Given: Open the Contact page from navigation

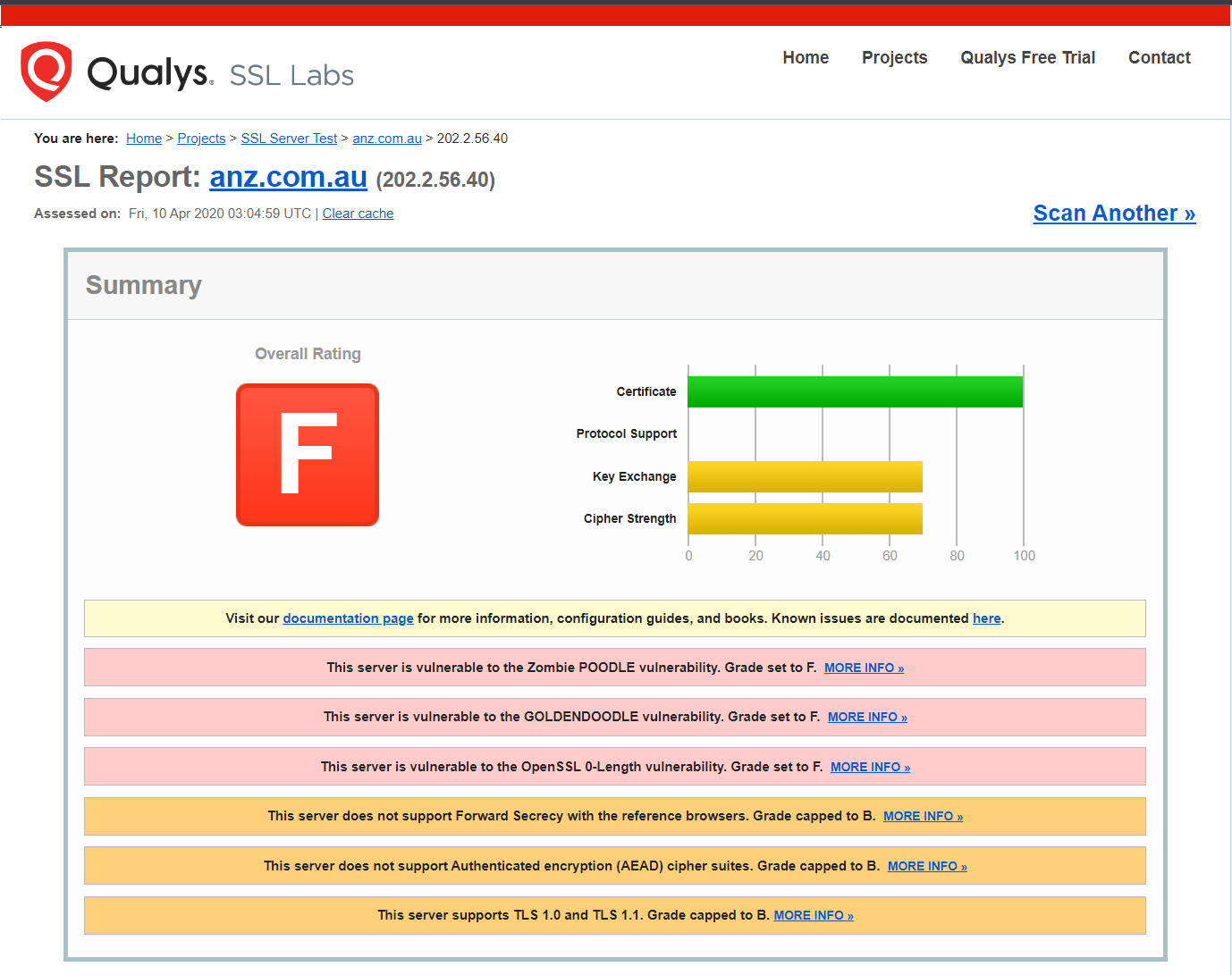Looking at the screenshot, I should click(1159, 58).
